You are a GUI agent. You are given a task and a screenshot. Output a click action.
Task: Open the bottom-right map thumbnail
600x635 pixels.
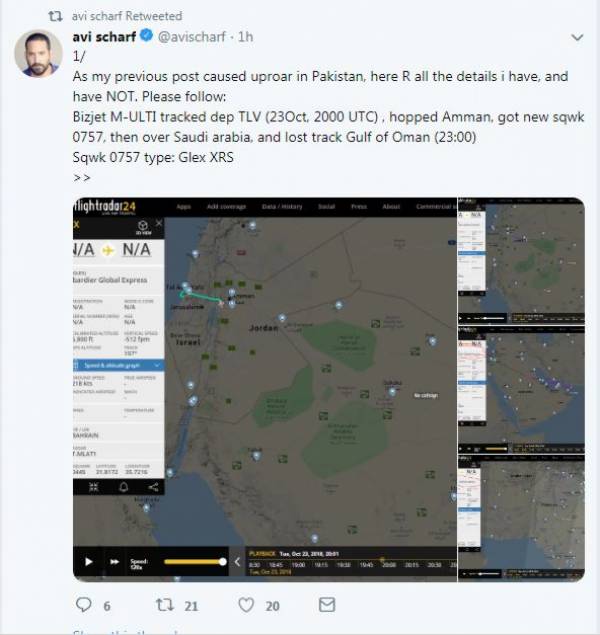click(521, 519)
